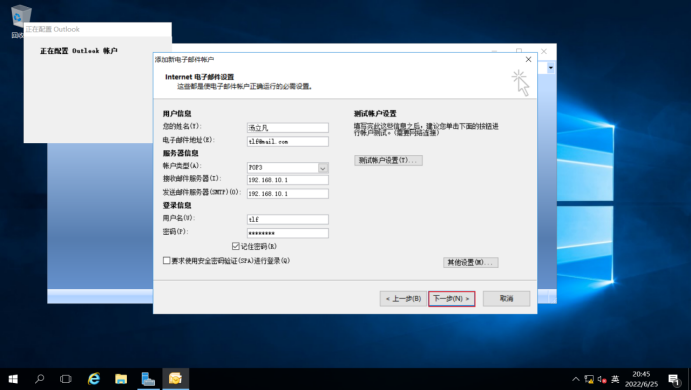This screenshot has width=691, height=390.
Task: Close the add email account dialog
Action: pos(528,59)
